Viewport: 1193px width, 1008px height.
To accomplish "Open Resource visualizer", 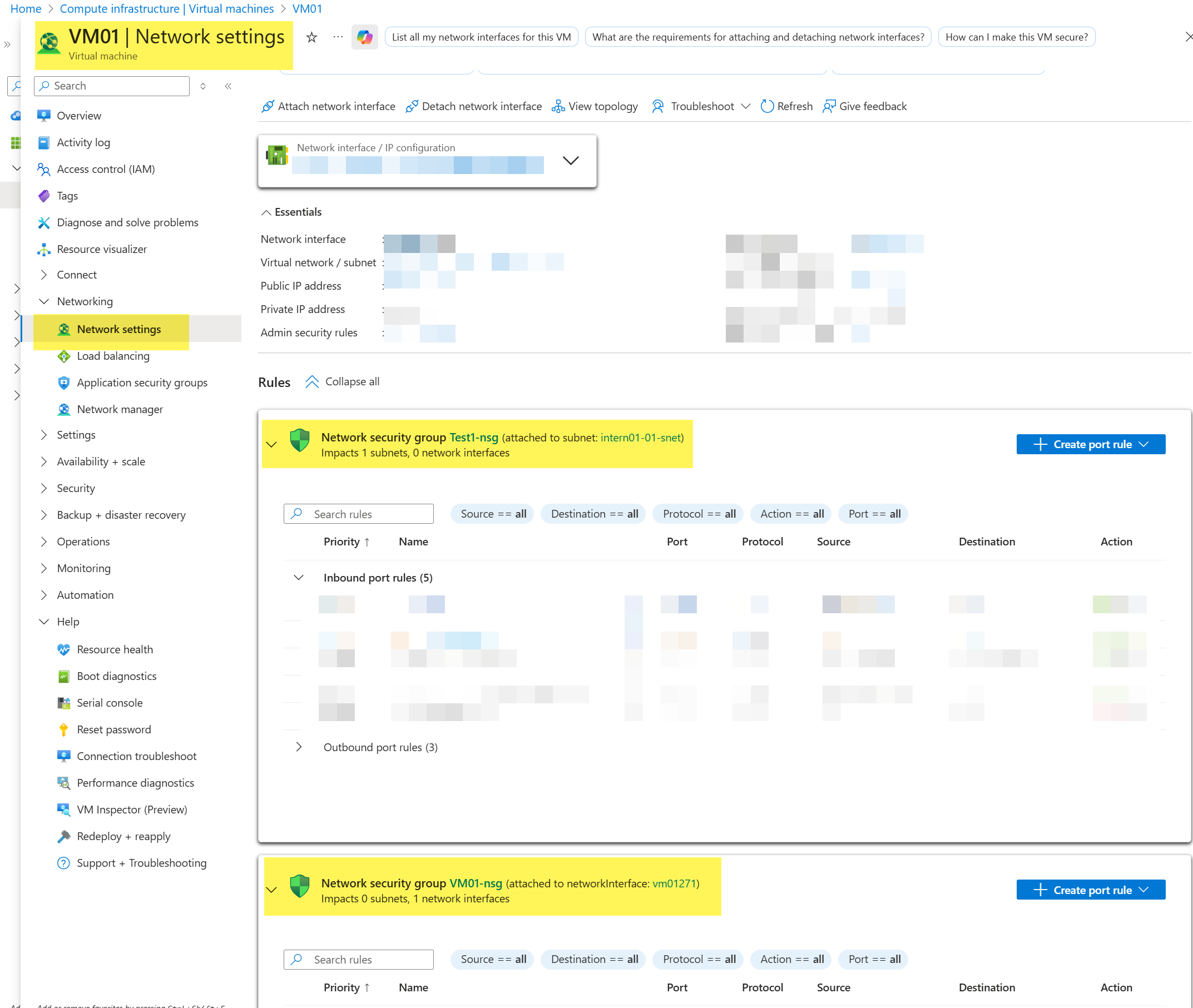I will click(x=102, y=249).
